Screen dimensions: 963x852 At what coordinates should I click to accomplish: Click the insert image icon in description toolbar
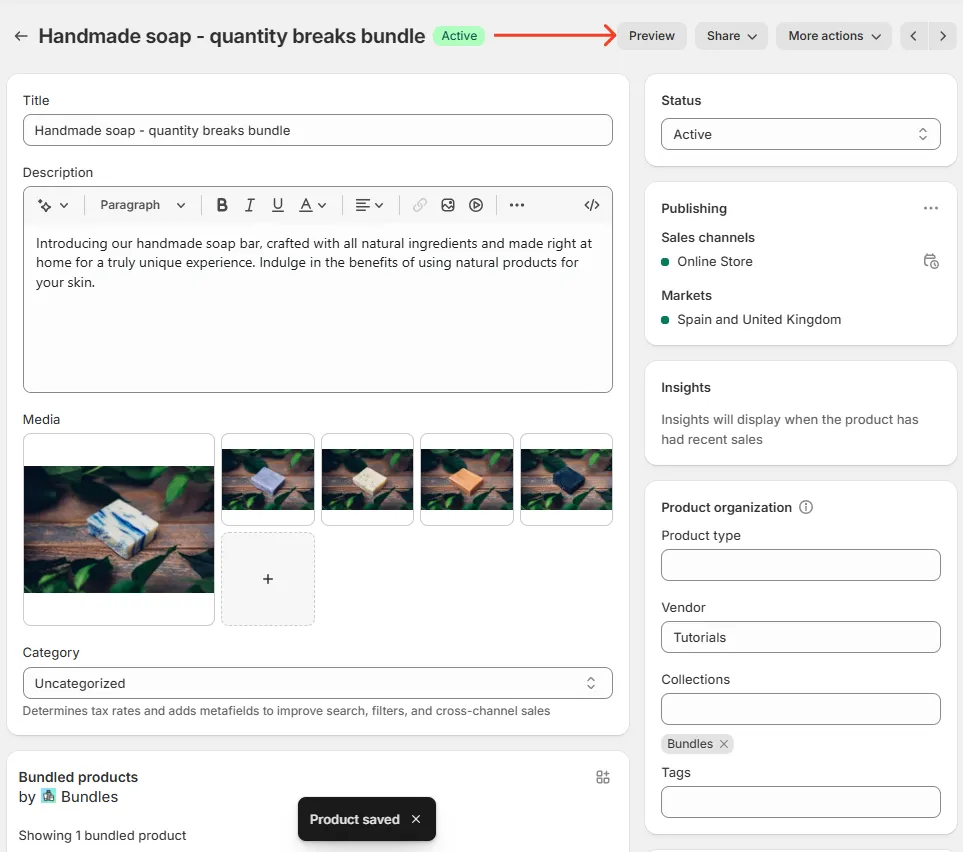point(447,205)
